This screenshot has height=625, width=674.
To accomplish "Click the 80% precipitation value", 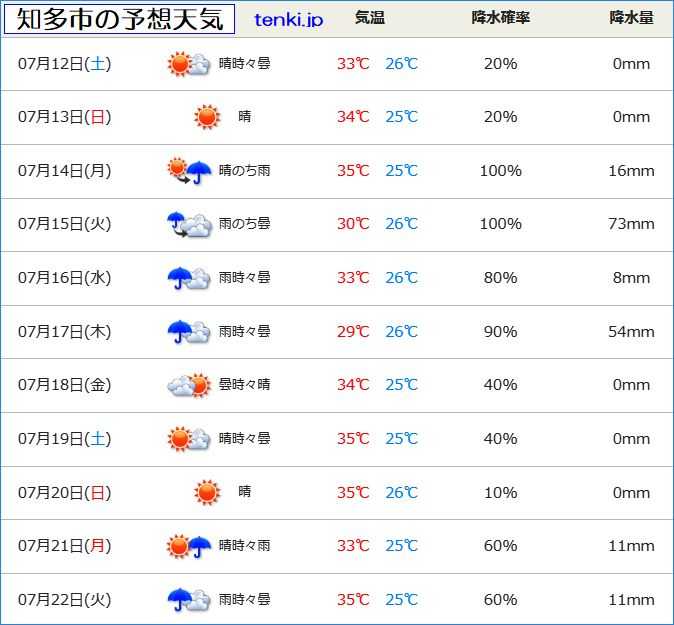I will (501, 278).
